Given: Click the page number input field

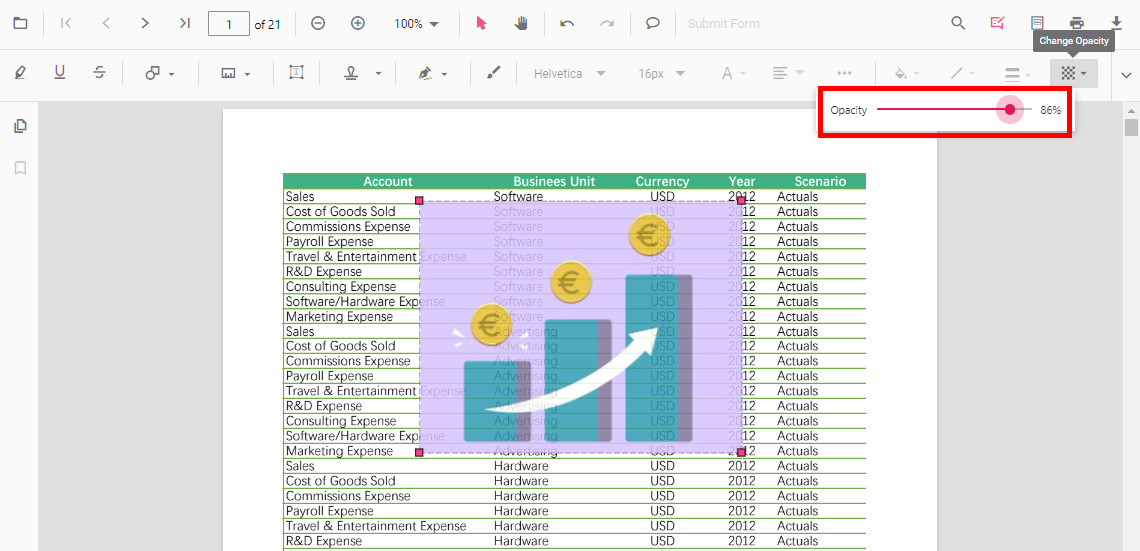Looking at the screenshot, I should pos(228,23).
